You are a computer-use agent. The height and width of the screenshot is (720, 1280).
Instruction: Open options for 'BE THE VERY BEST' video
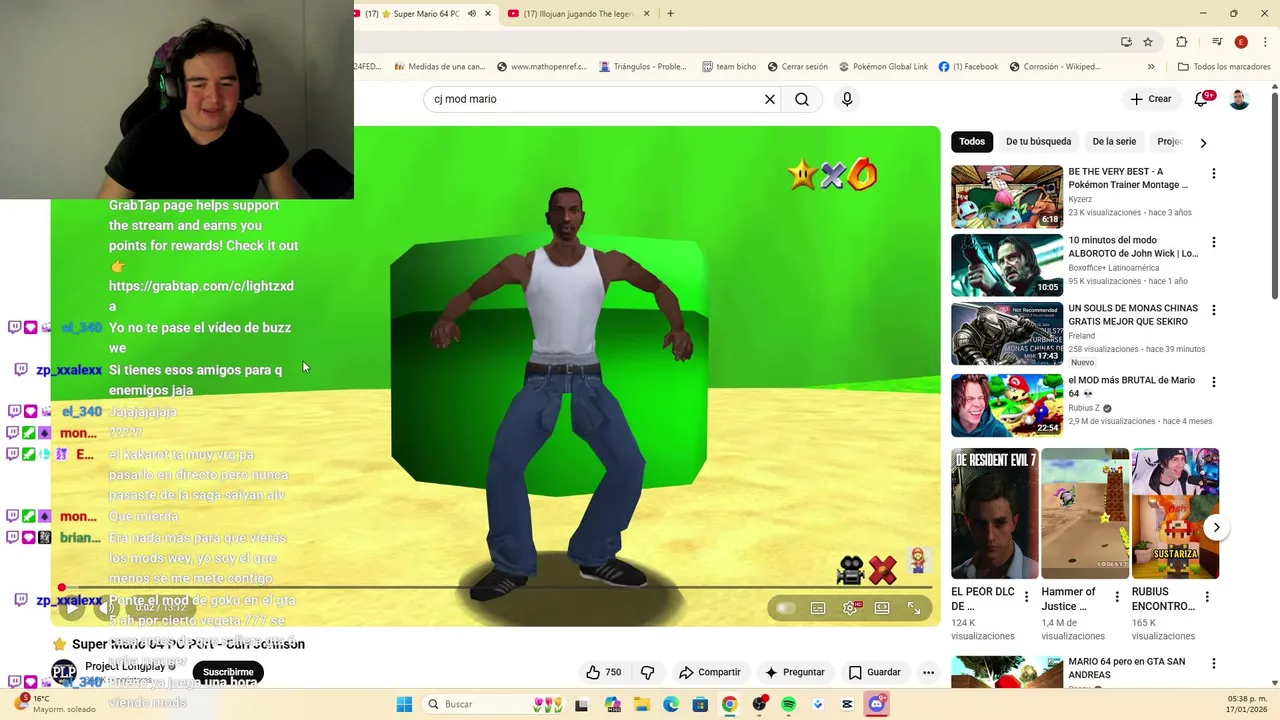pyautogui.click(x=1214, y=174)
